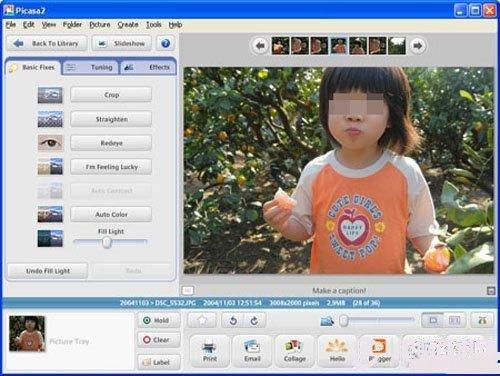Publish the picture with Blogger
The width and height of the screenshot is (500, 376).
380,351
